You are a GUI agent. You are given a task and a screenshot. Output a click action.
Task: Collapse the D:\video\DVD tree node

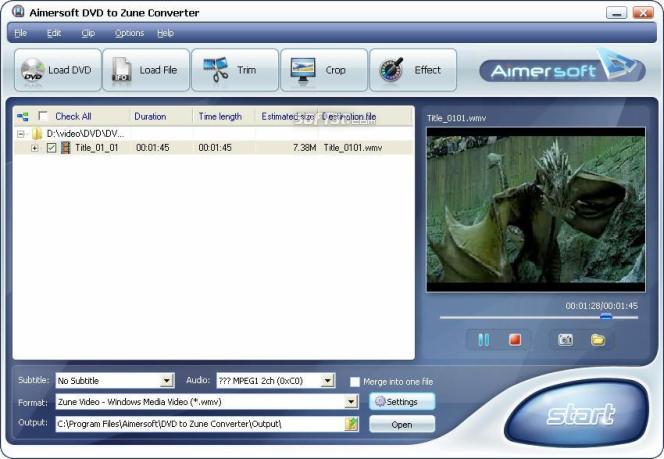point(20,134)
